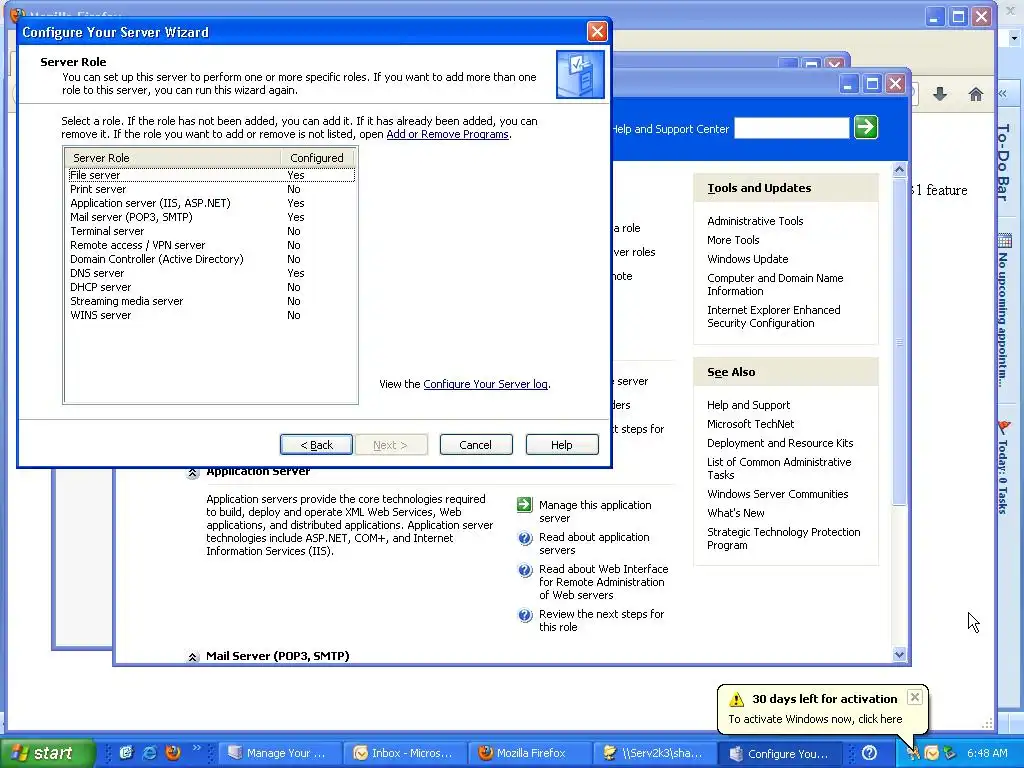Open Internet Explorer Enhanced Security Configuration link
Image resolution: width=1024 pixels, height=768 pixels.
[773, 317]
